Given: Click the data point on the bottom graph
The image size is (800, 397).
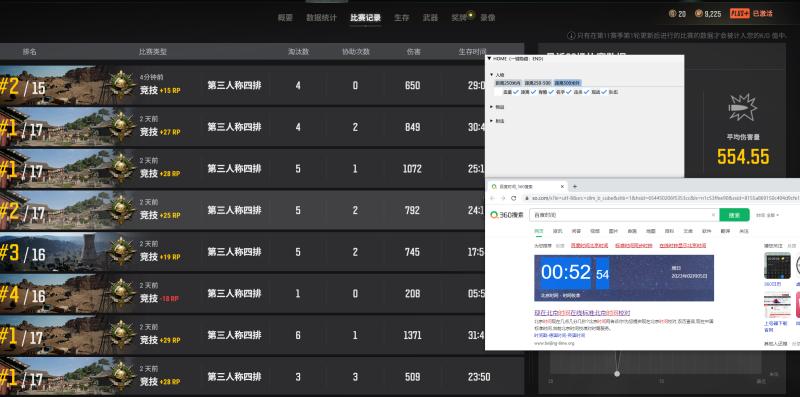Looking at the screenshot, I should click(617, 374).
